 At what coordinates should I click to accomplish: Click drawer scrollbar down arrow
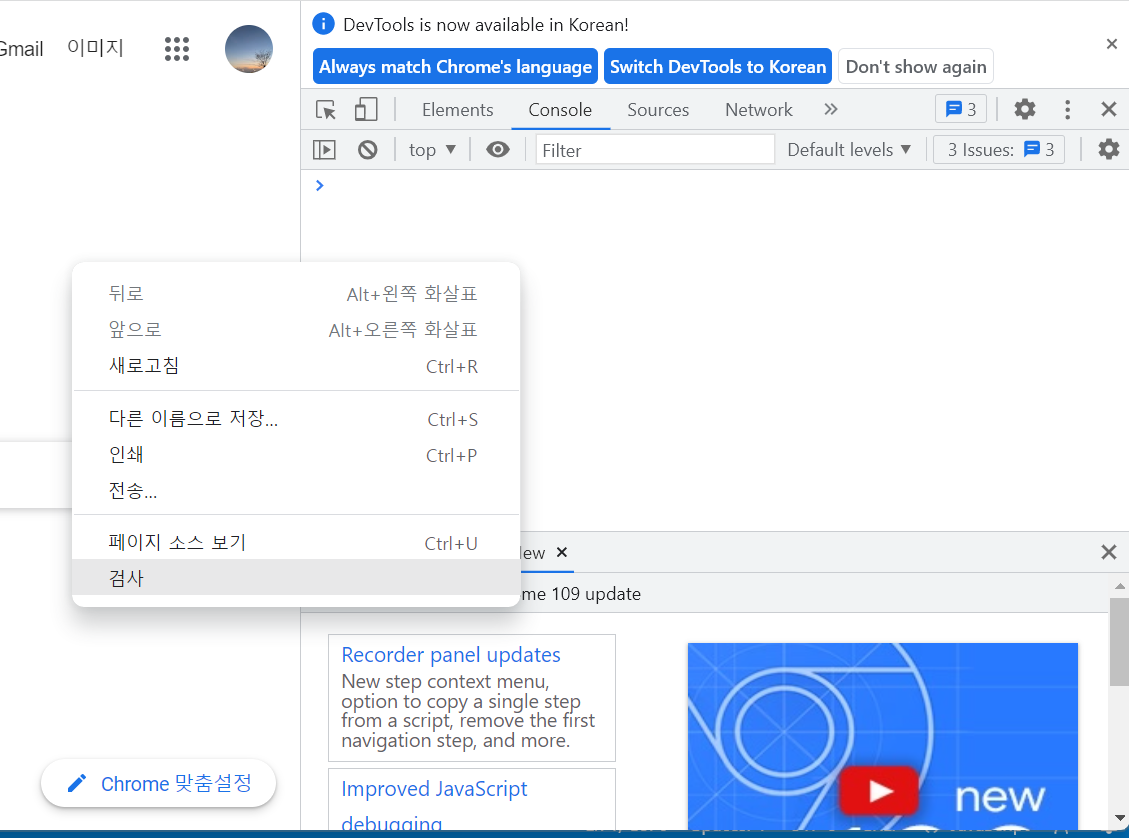[x=1120, y=818]
